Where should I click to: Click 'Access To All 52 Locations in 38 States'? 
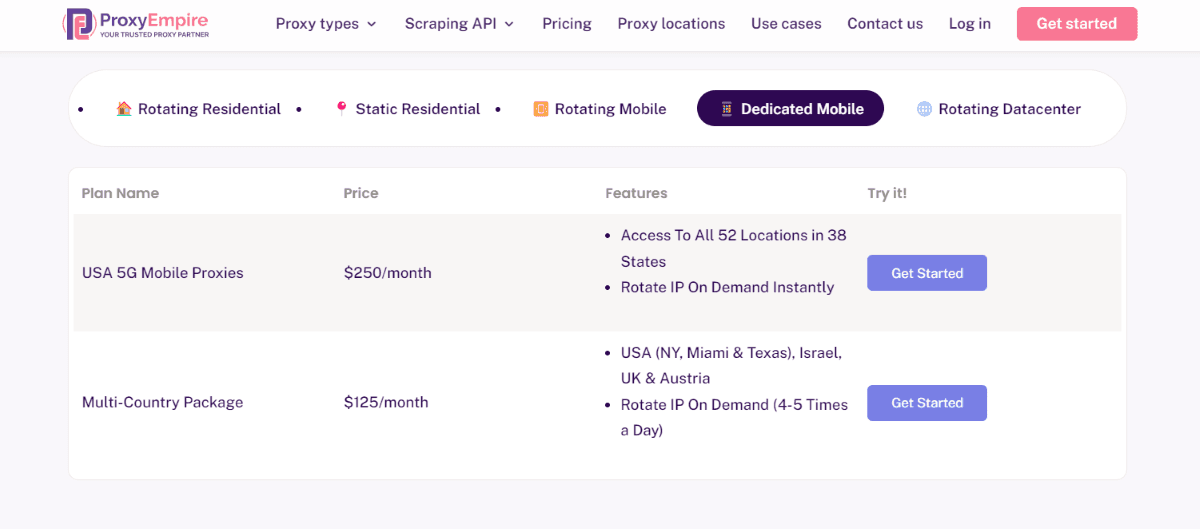tap(734, 248)
